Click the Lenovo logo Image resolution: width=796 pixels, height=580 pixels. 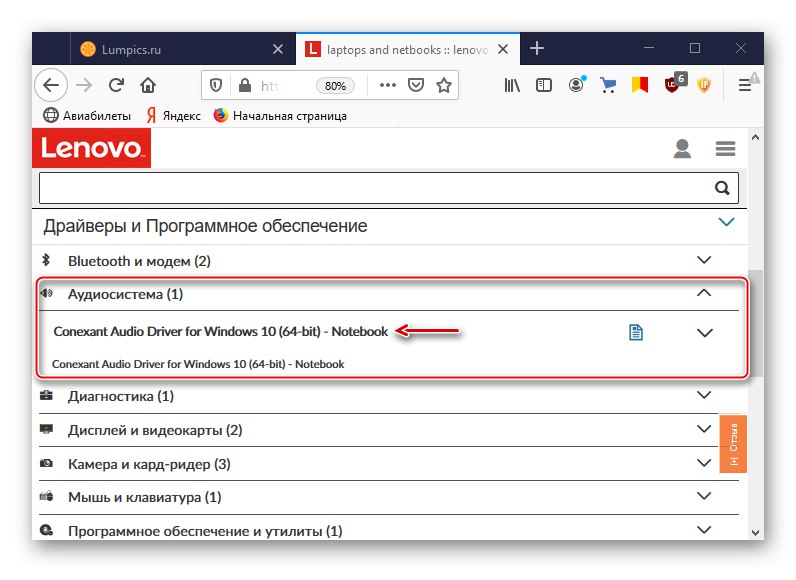click(91, 148)
